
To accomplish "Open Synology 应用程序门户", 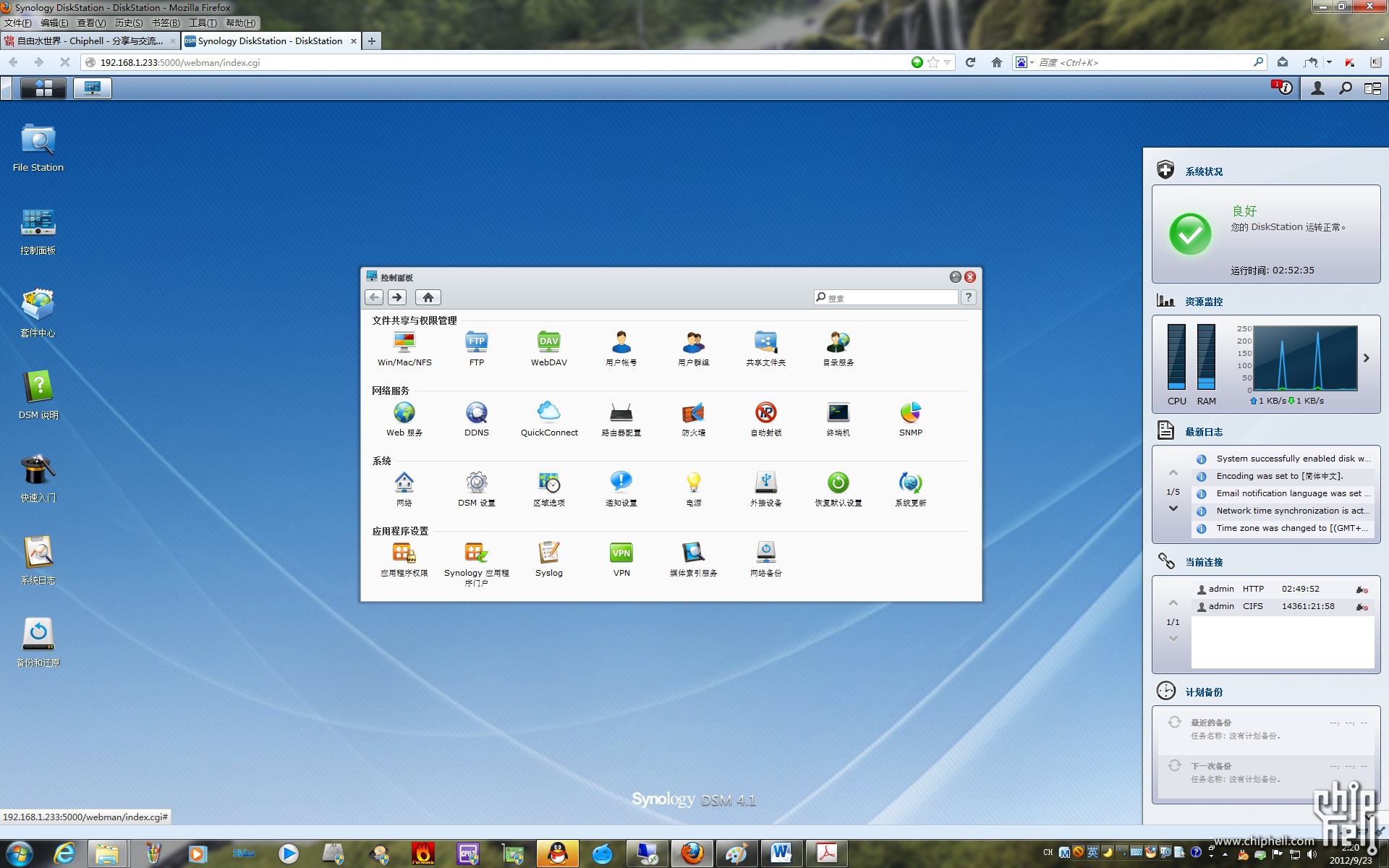I will [477, 563].
